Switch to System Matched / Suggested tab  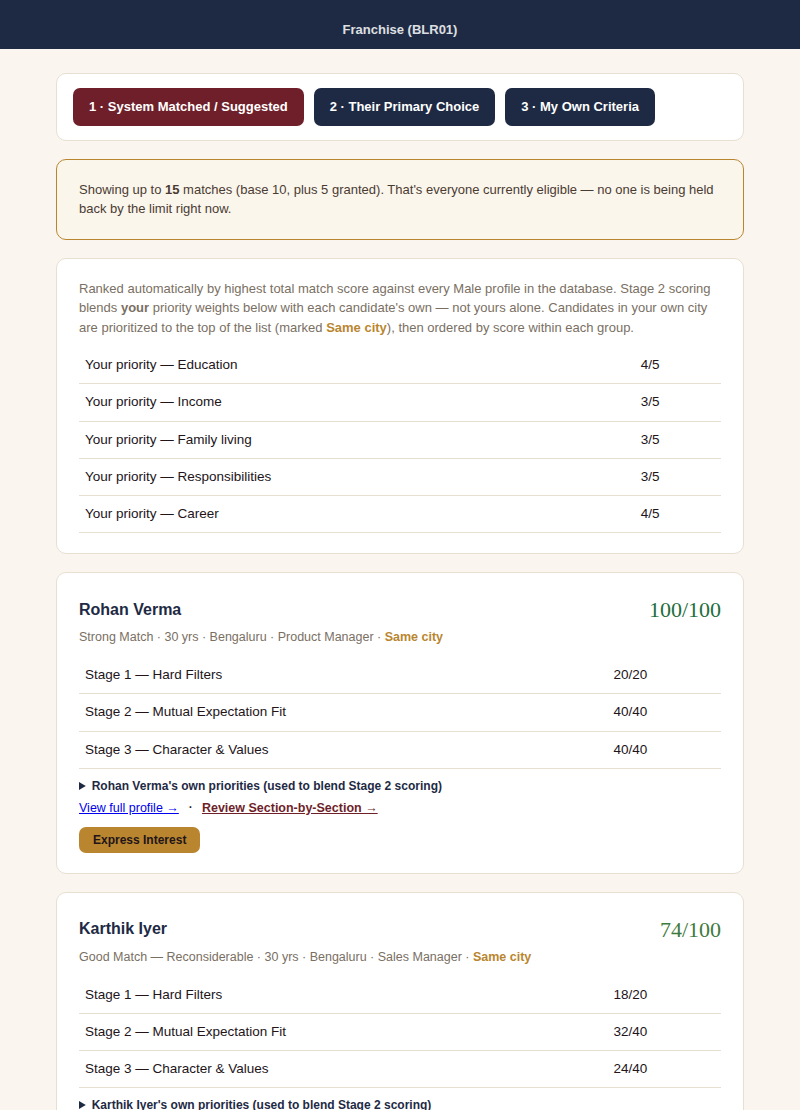(x=188, y=107)
